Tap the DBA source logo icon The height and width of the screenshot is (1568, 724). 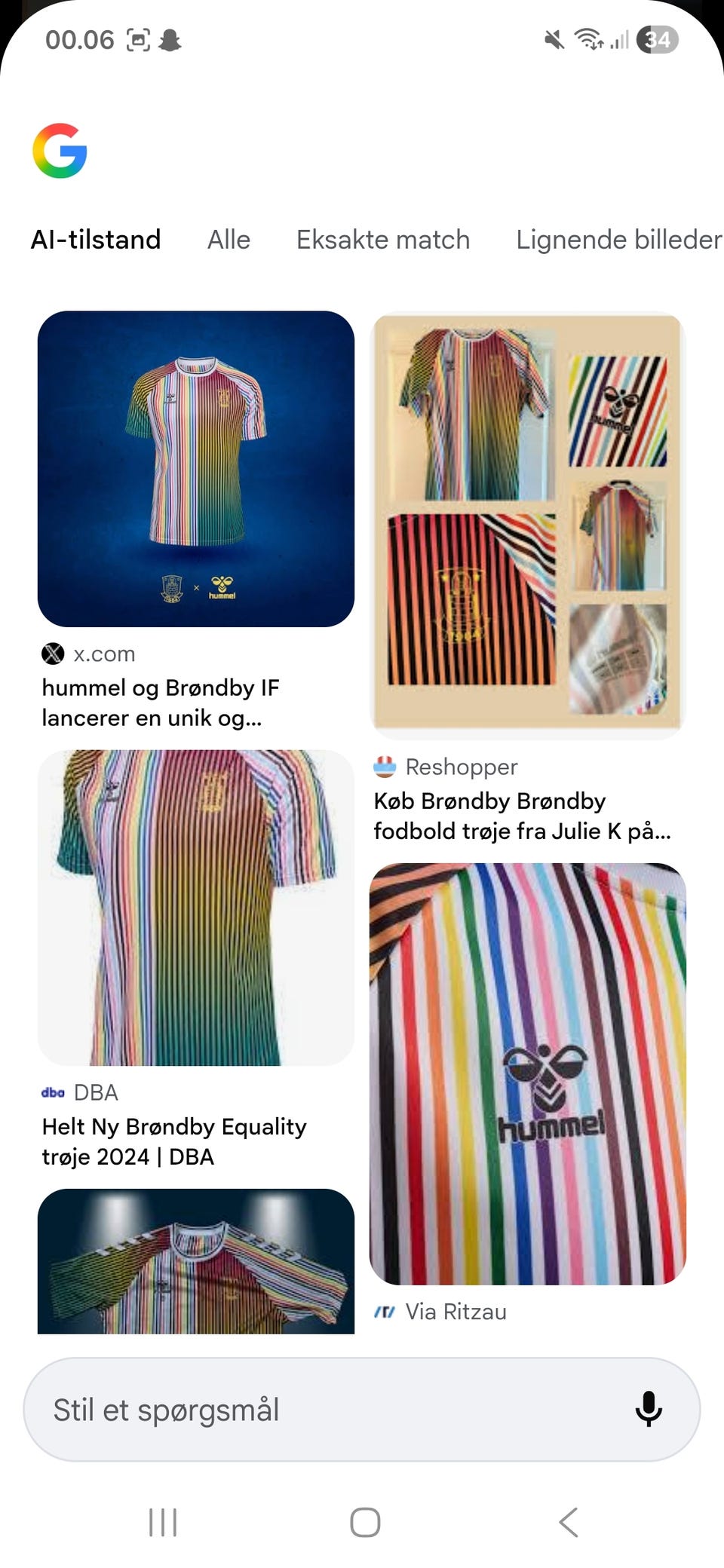tap(53, 1092)
